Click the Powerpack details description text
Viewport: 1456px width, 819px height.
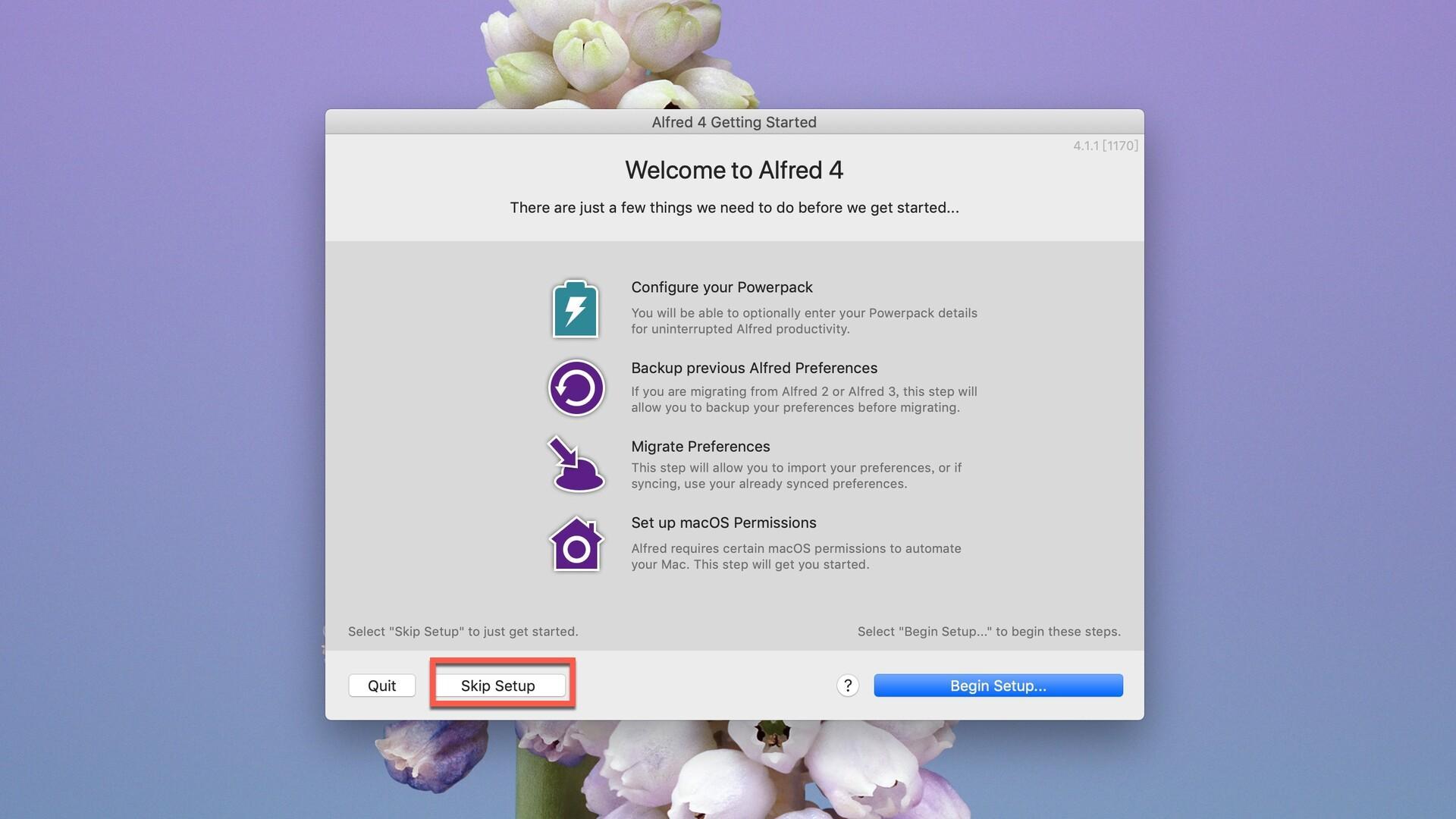tap(803, 321)
